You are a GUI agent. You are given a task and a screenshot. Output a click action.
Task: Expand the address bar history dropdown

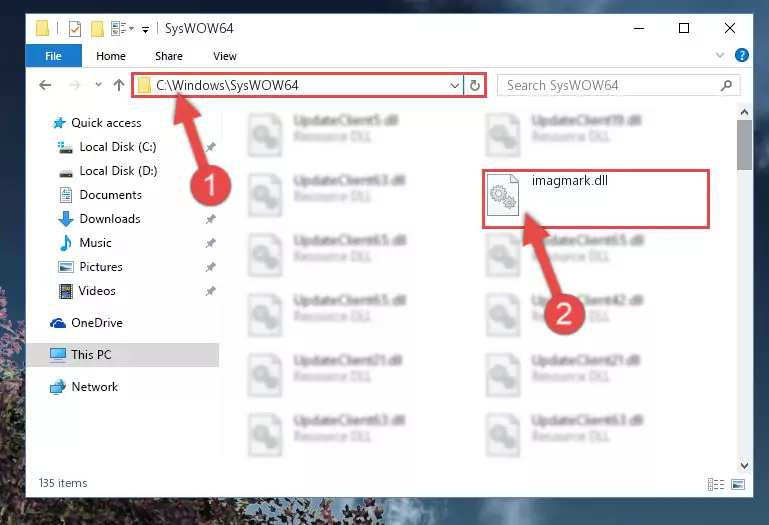[x=455, y=86]
